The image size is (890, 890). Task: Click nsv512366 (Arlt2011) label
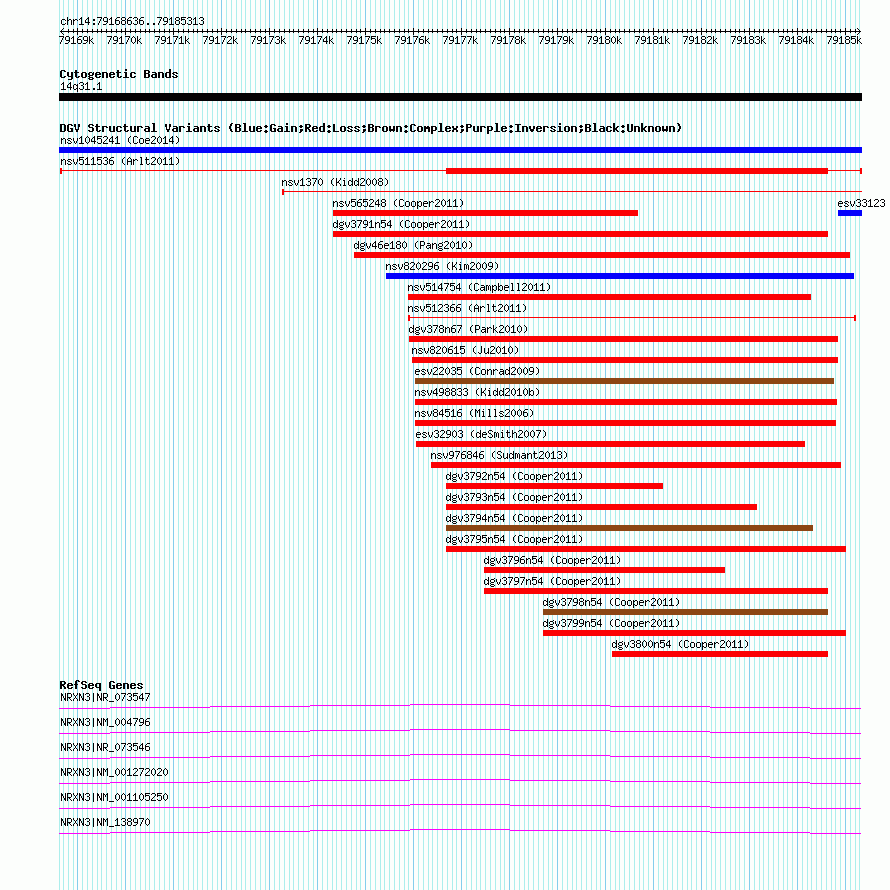pyautogui.click(x=467, y=308)
